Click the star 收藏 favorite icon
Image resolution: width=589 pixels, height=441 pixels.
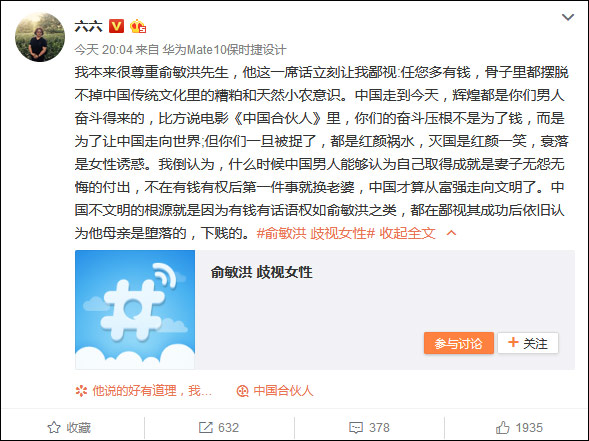coord(54,427)
